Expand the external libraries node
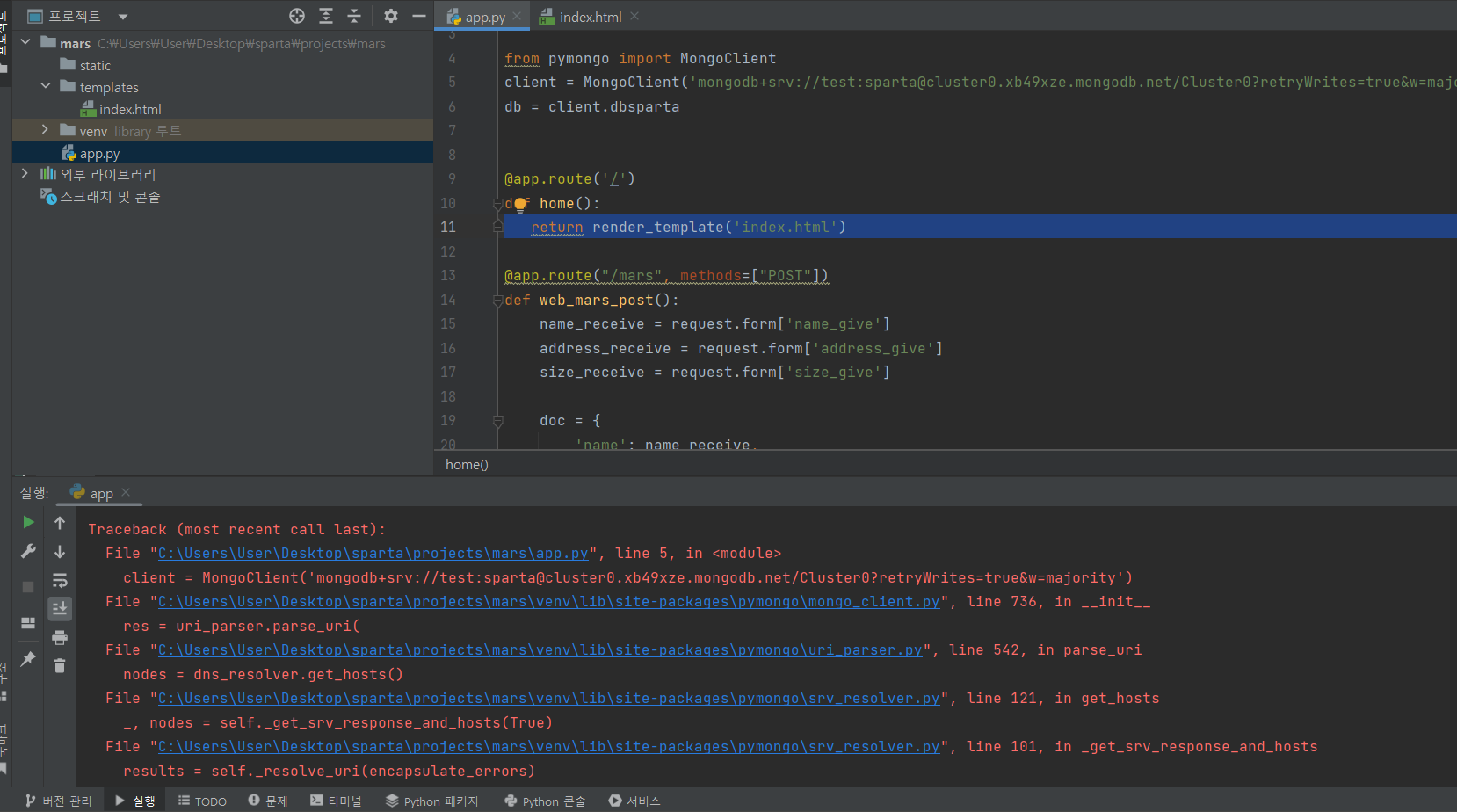Screen dimensions: 1457x812 pos(25,174)
